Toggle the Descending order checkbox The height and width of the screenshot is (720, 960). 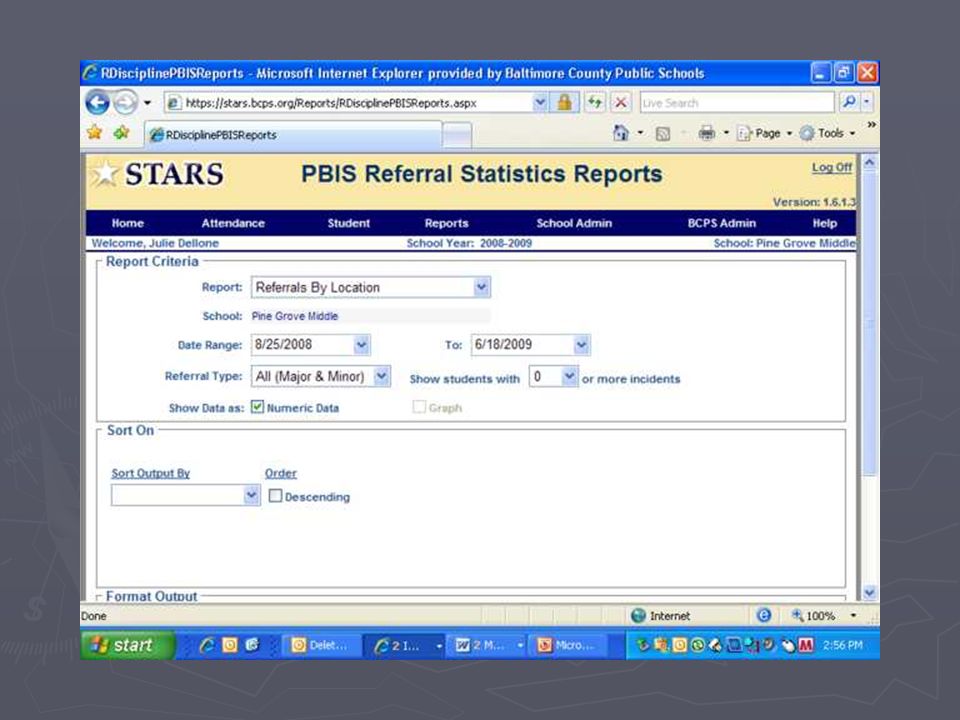point(276,495)
